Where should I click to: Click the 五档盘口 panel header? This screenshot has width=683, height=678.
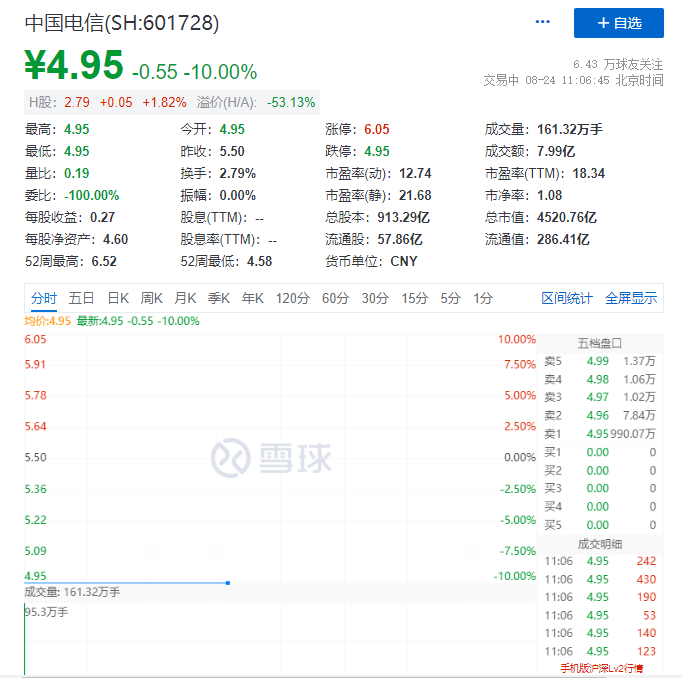pos(600,344)
